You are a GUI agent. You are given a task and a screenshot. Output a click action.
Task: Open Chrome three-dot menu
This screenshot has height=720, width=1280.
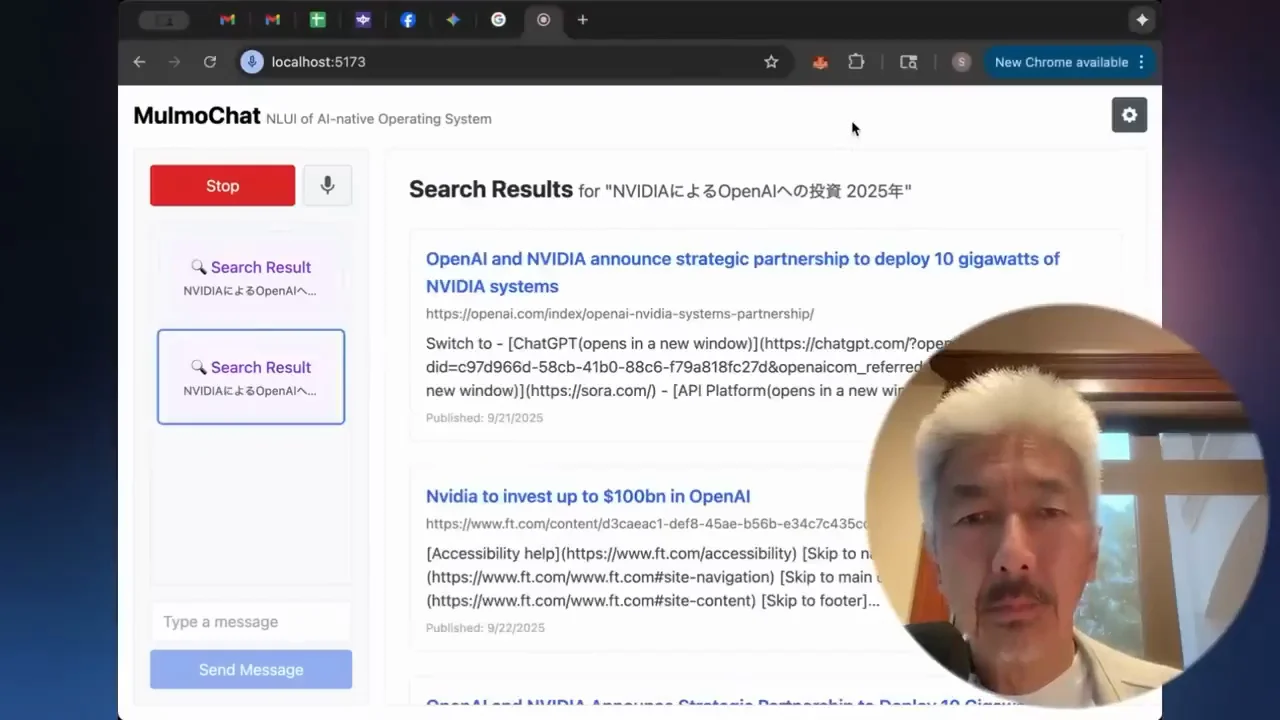click(1141, 62)
